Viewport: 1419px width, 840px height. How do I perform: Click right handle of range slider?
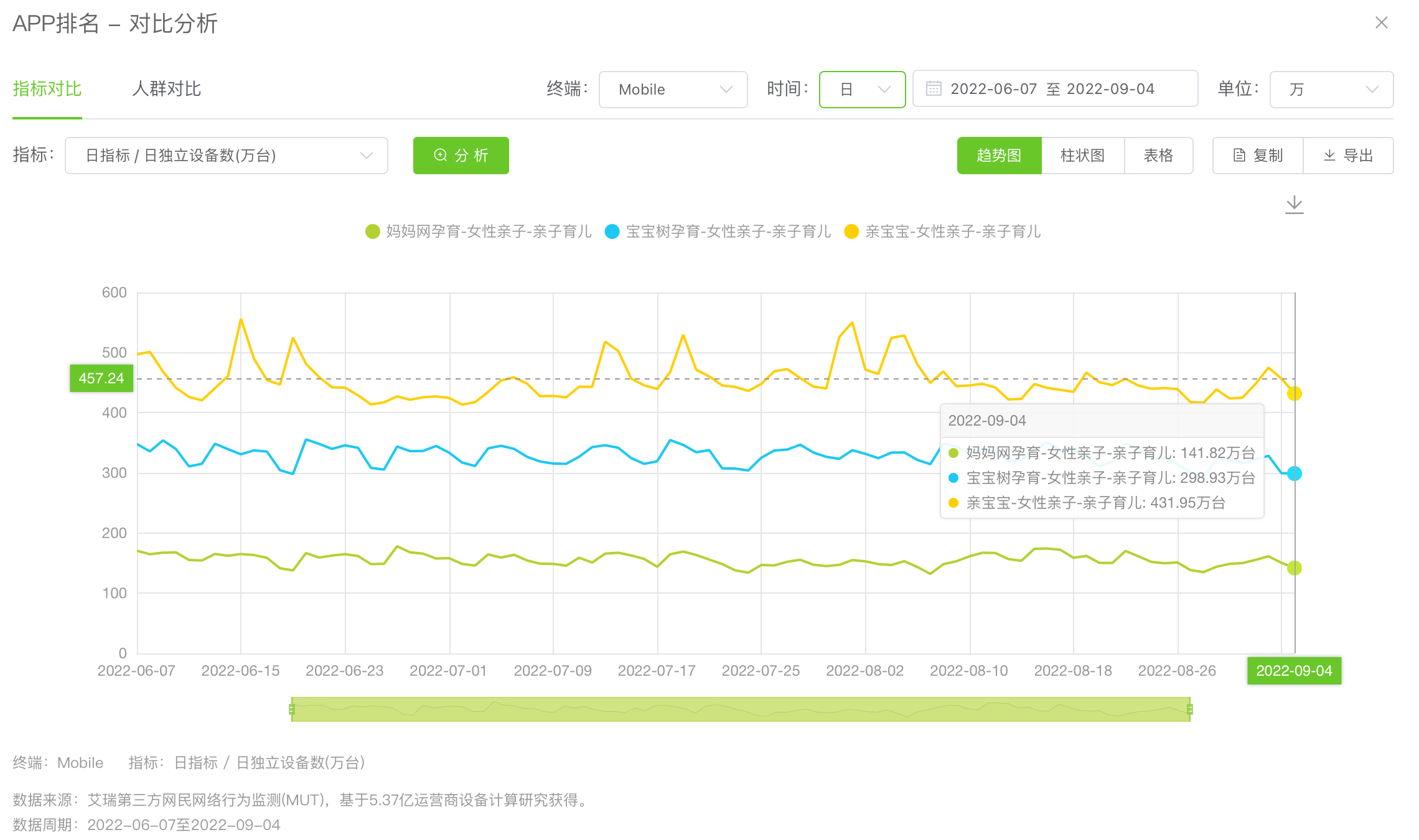[x=1189, y=709]
